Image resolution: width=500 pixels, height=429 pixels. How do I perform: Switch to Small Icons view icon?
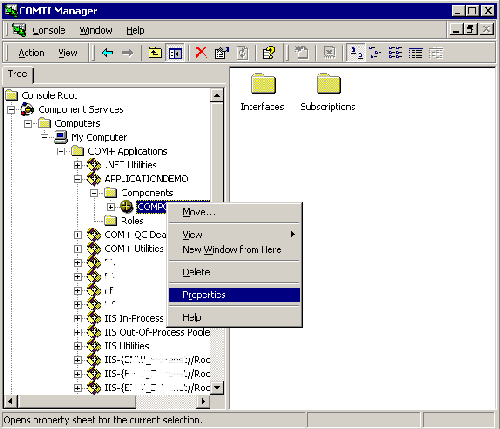pyautogui.click(x=375, y=53)
